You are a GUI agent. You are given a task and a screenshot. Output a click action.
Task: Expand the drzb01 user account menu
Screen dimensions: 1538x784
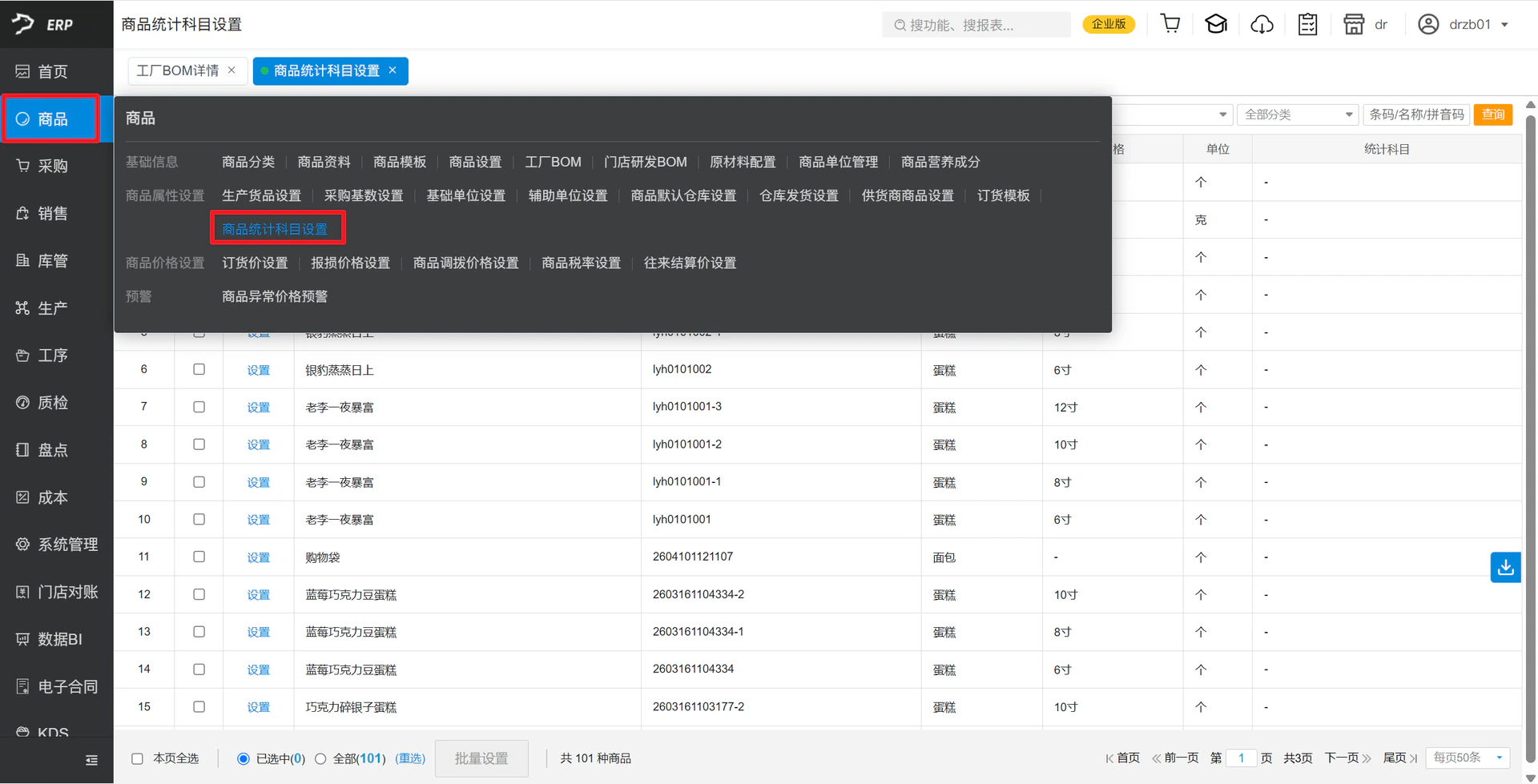coord(1464,24)
